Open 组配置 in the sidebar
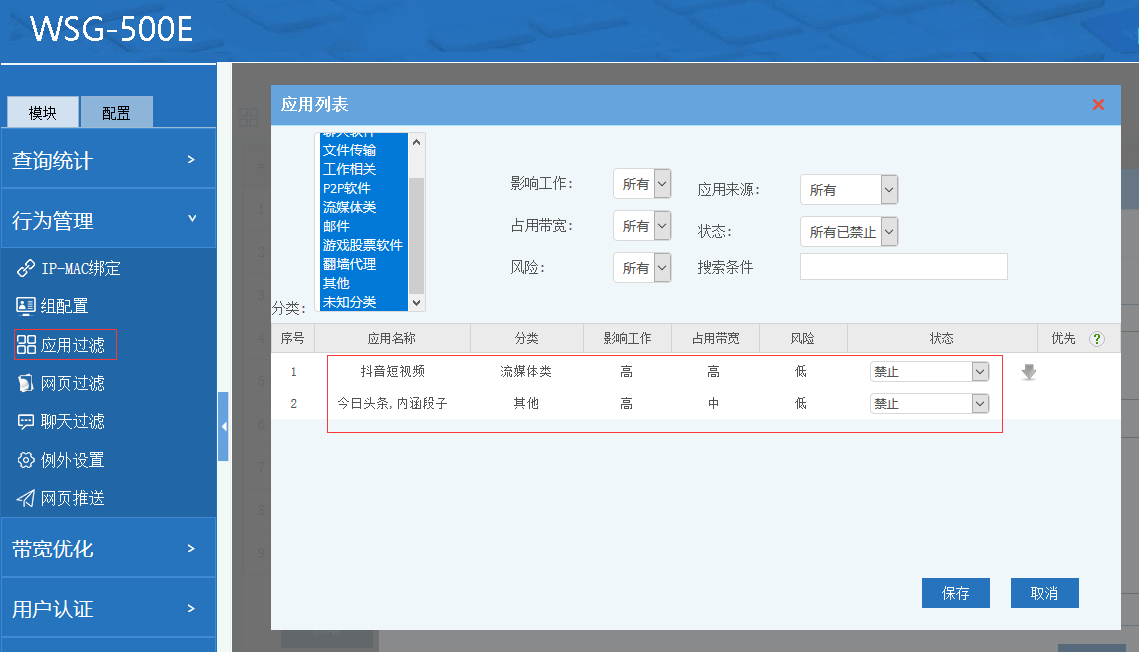1139x652 pixels. tap(64, 306)
